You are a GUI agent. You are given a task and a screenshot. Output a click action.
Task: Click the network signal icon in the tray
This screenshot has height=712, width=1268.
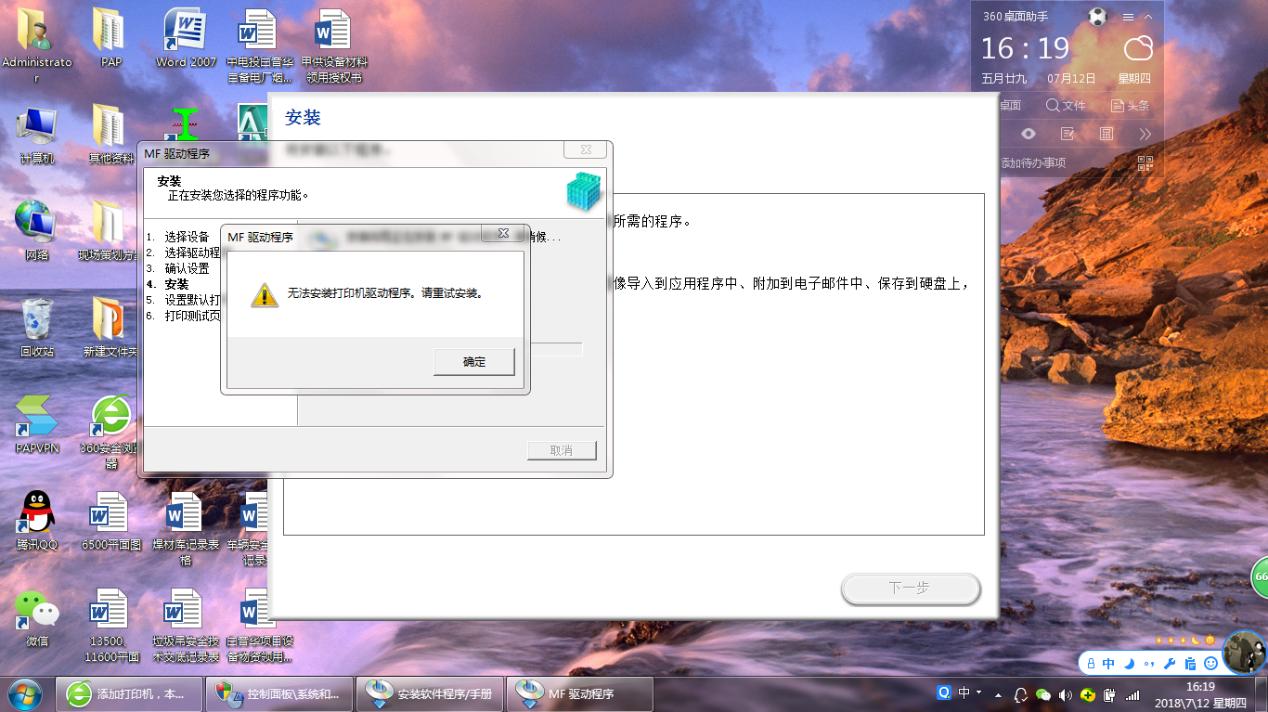1134,693
